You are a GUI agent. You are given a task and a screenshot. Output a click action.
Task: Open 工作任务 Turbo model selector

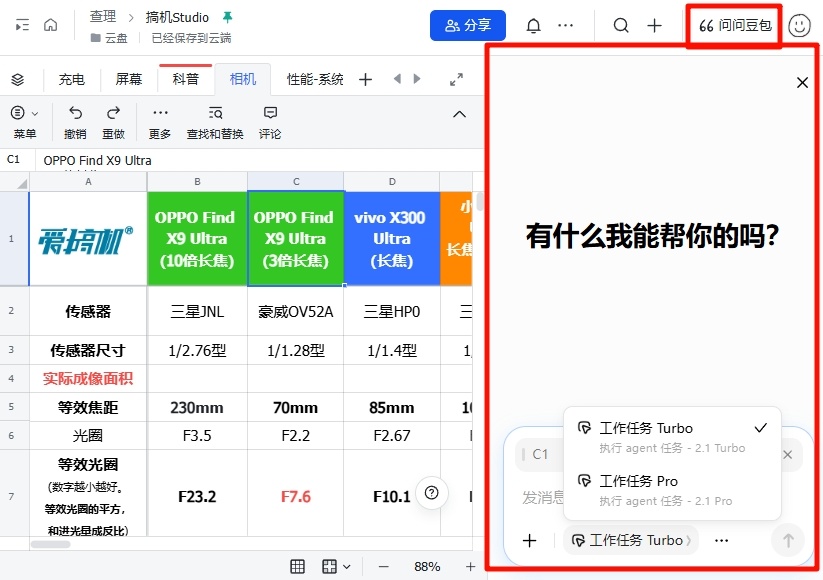coord(631,540)
